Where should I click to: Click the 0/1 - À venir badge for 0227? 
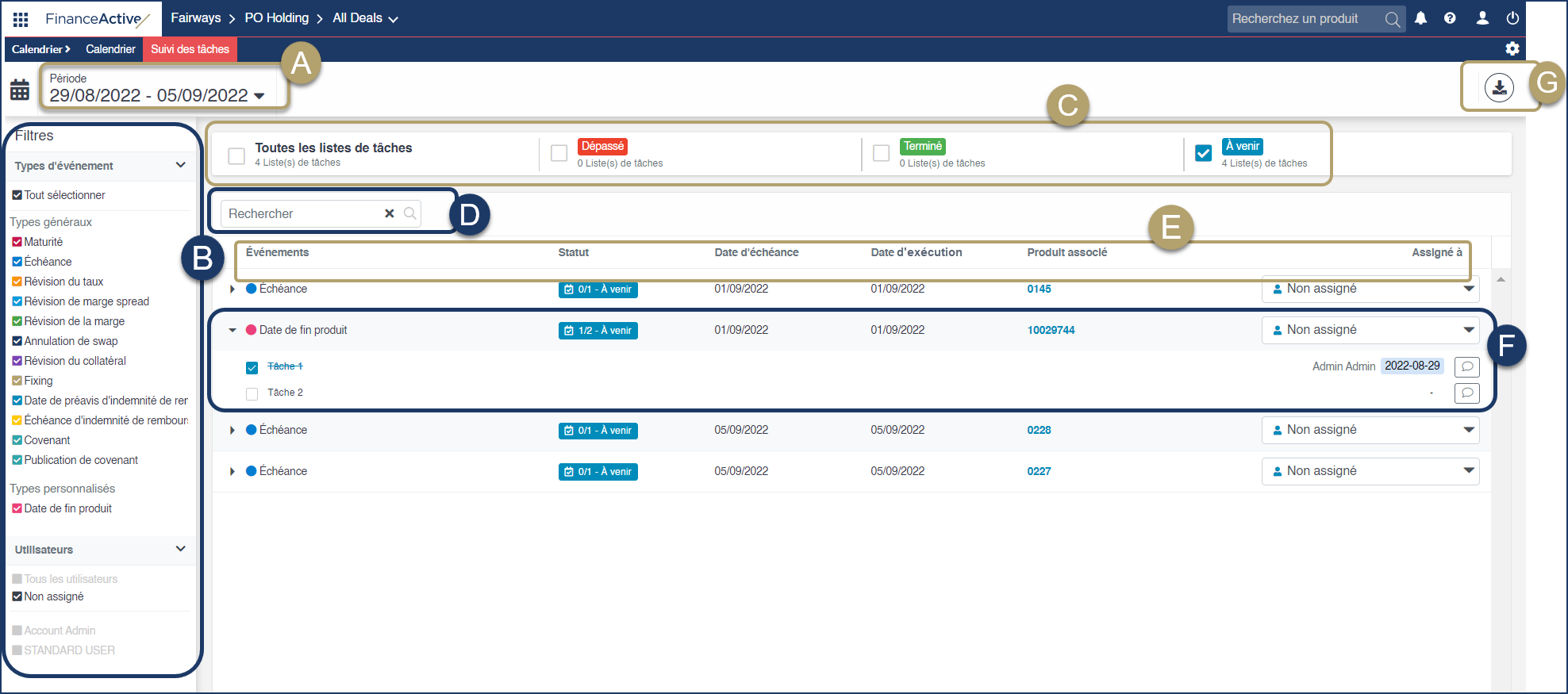tap(598, 472)
